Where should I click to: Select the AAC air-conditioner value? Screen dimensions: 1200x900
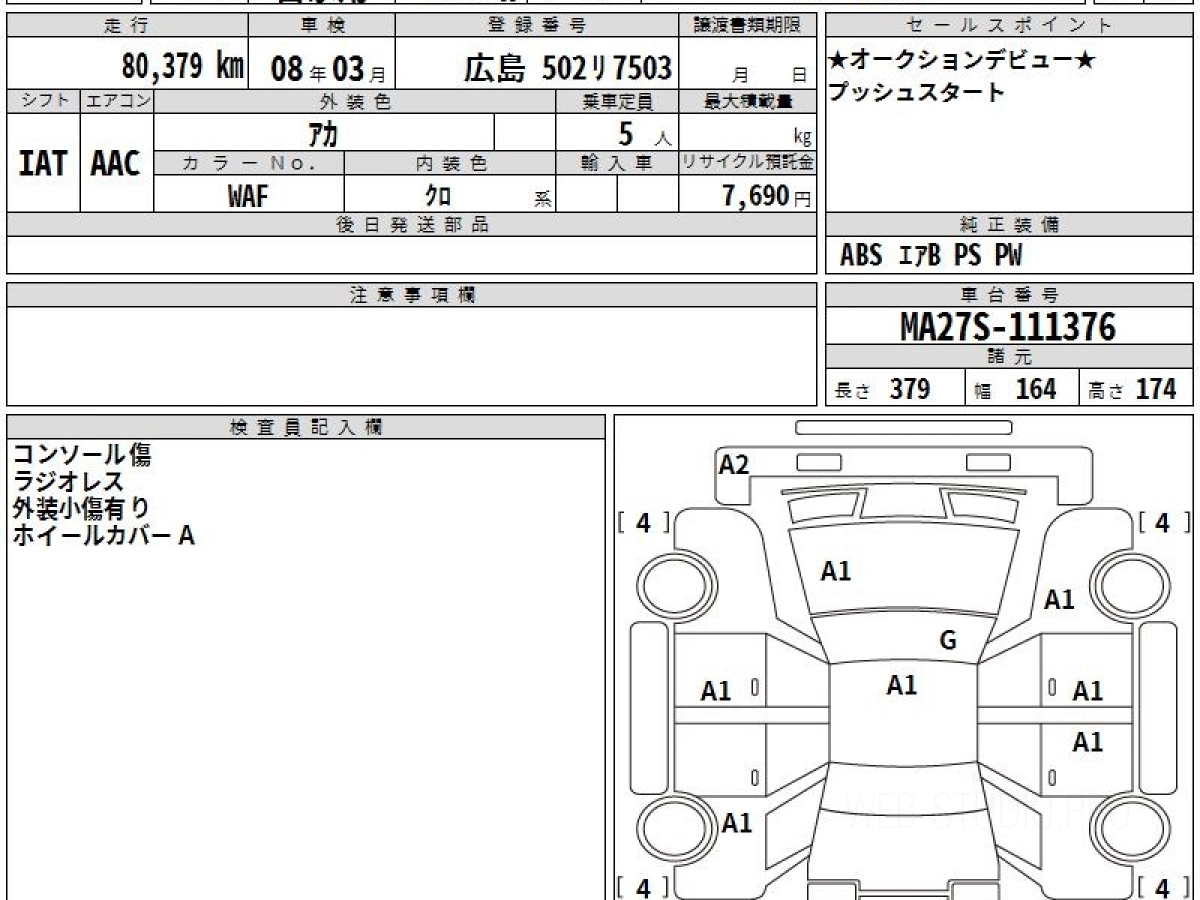tap(116, 164)
